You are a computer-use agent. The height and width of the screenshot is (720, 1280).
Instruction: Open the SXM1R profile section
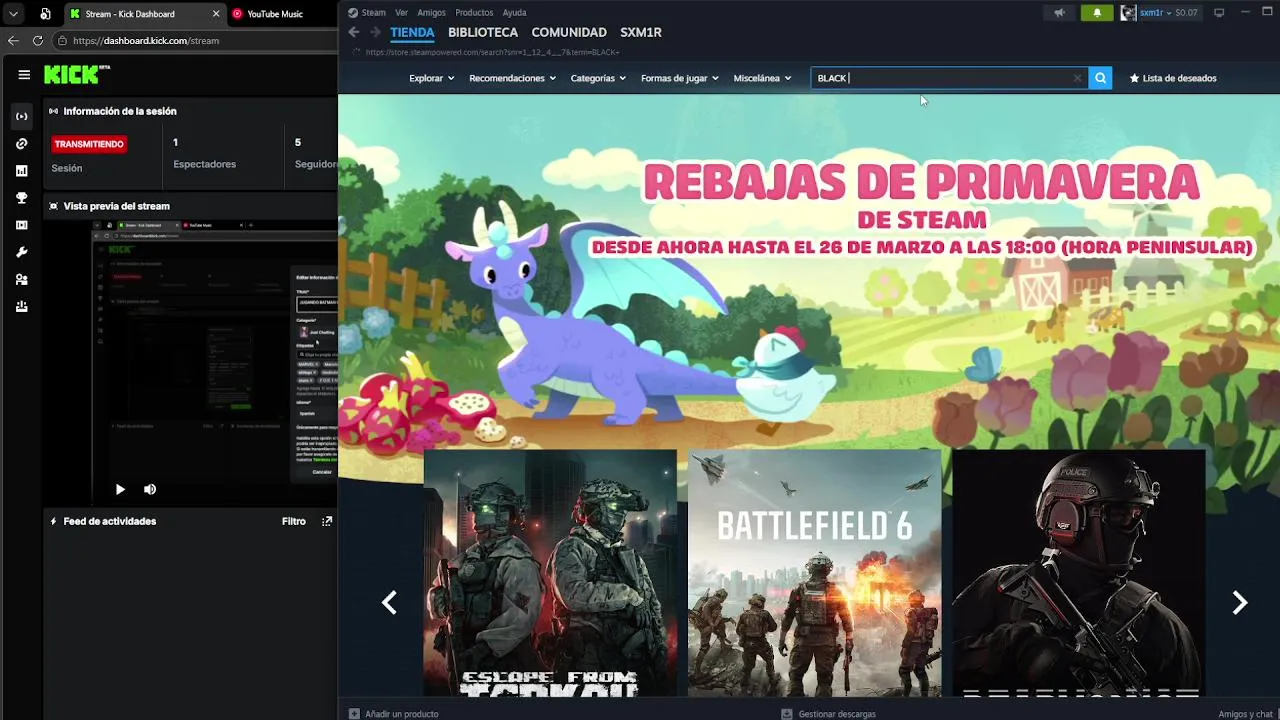tap(641, 32)
